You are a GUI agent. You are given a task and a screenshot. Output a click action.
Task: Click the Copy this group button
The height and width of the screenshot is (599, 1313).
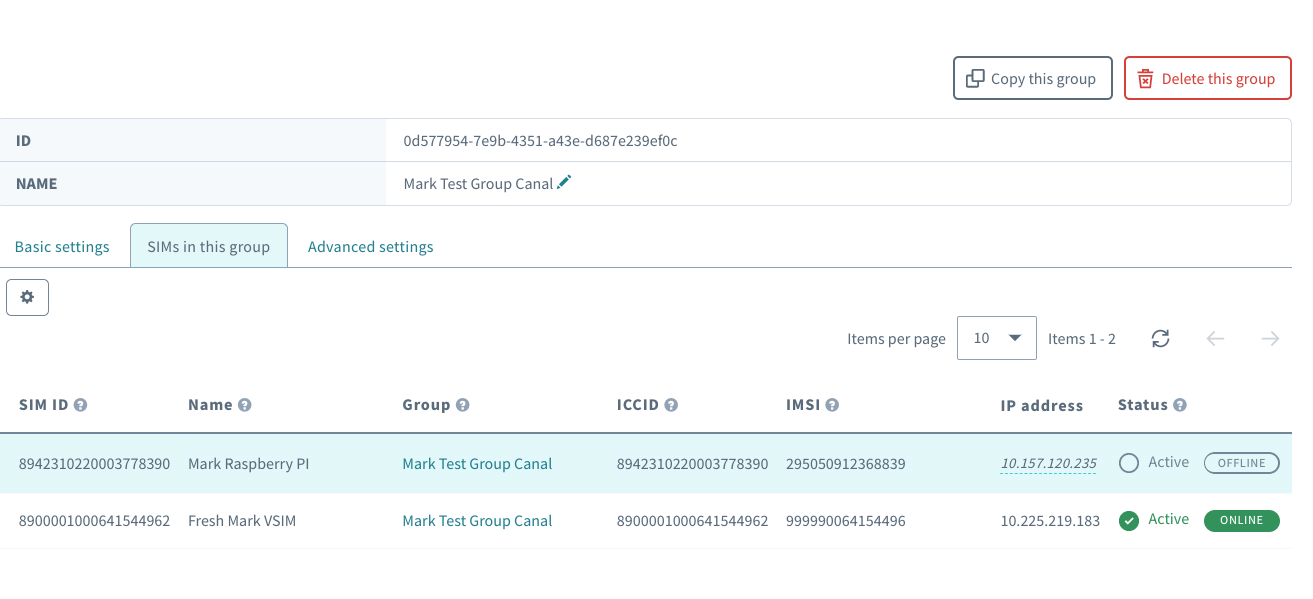coord(1032,79)
